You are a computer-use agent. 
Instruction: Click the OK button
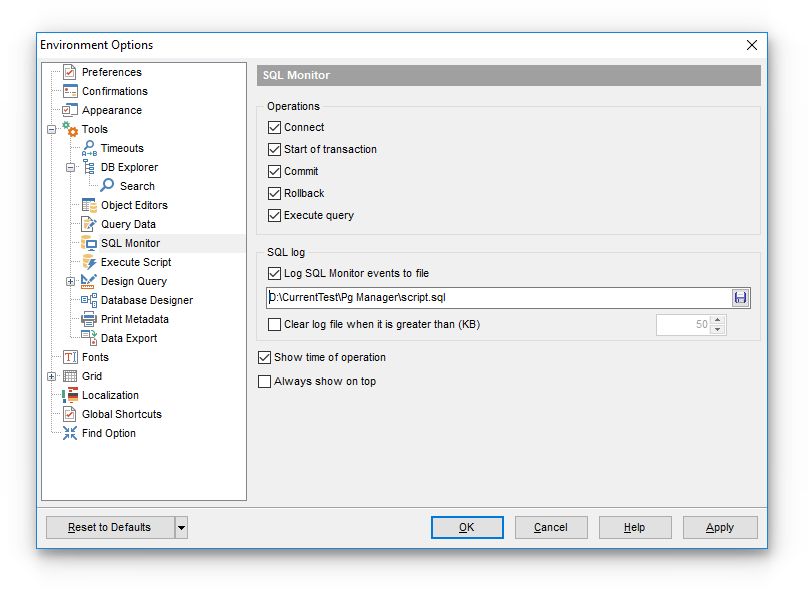pyautogui.click(x=466, y=528)
